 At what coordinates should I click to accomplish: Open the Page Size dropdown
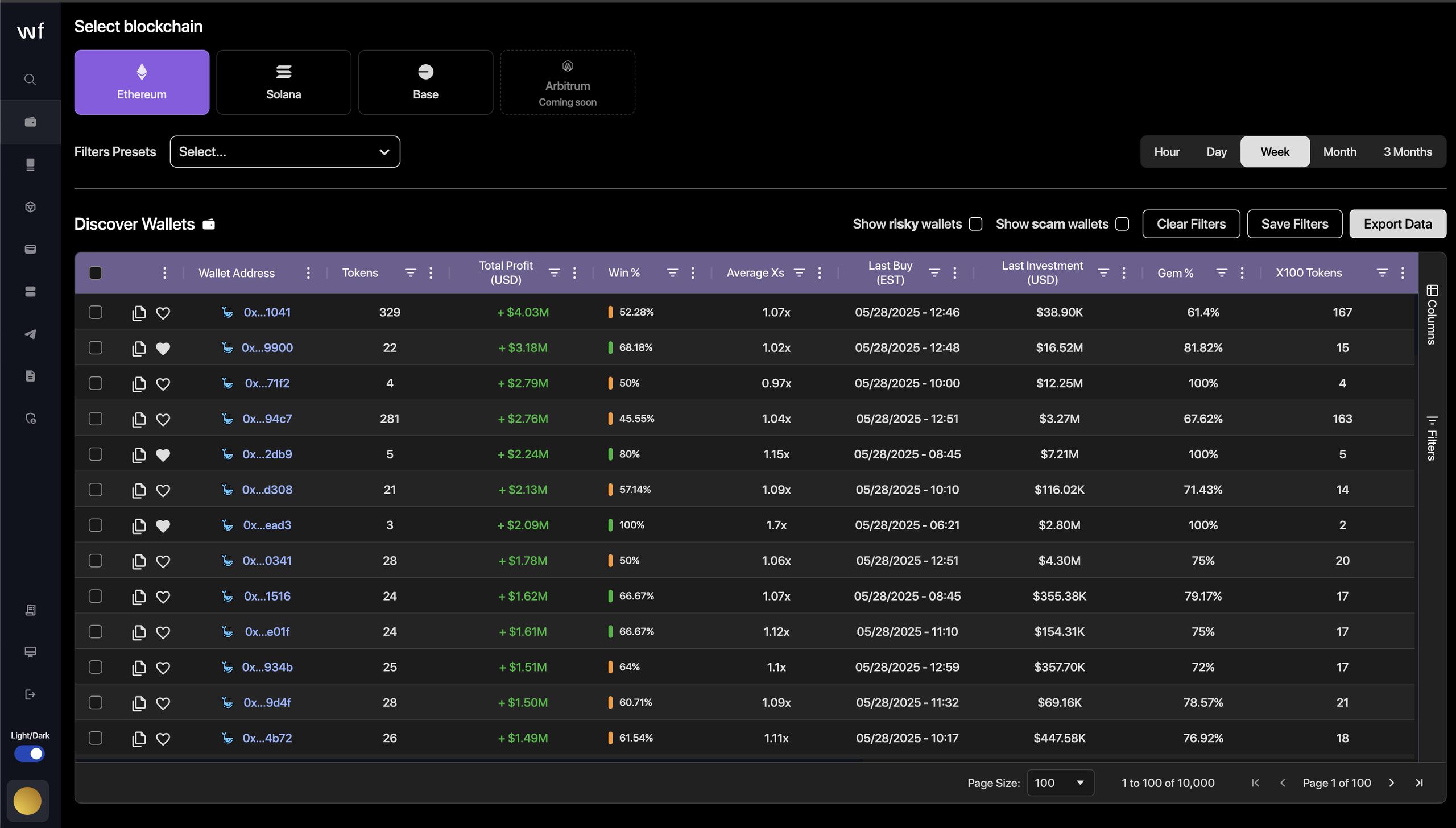pos(1060,783)
